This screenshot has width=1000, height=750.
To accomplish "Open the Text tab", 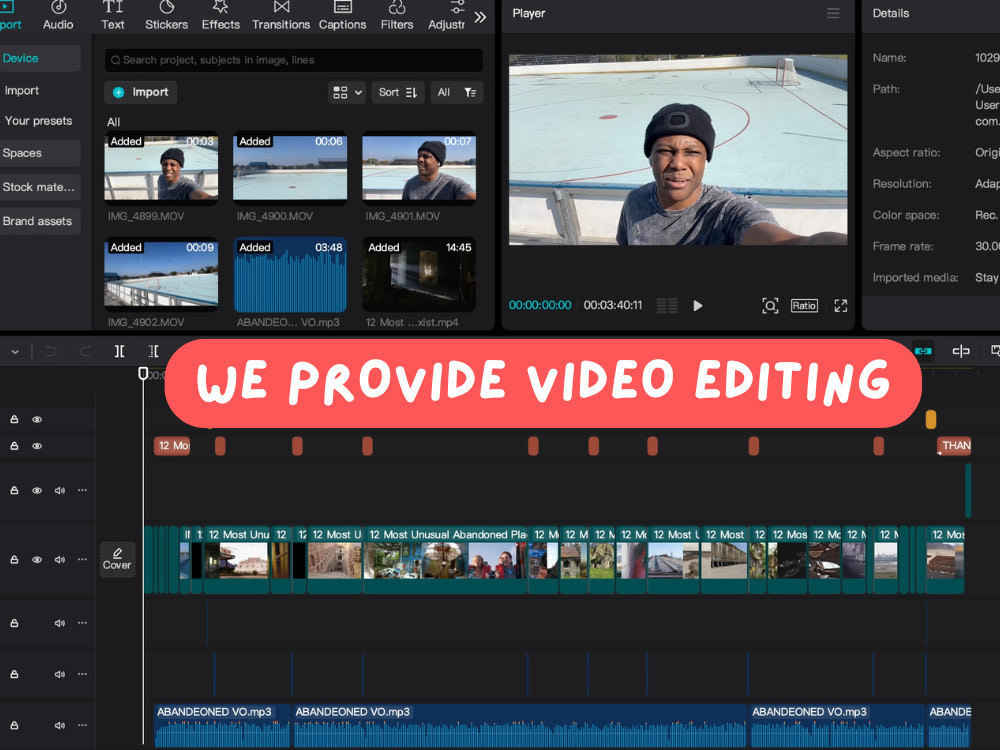I will point(113,16).
